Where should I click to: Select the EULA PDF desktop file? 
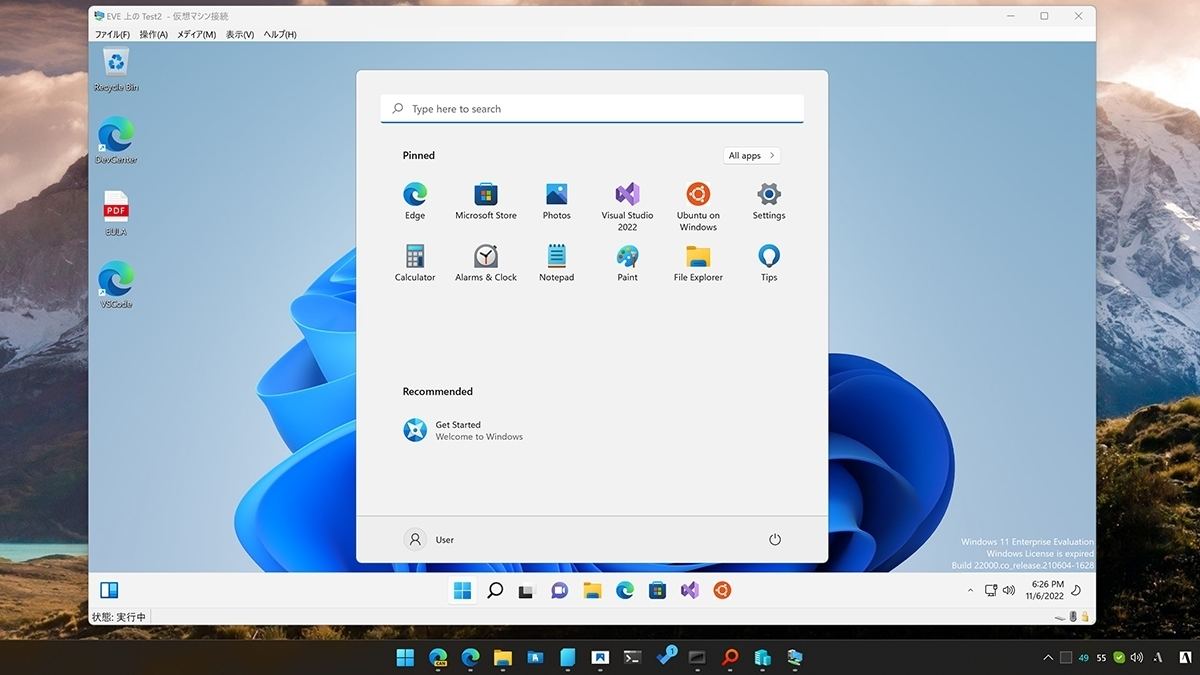(116, 214)
